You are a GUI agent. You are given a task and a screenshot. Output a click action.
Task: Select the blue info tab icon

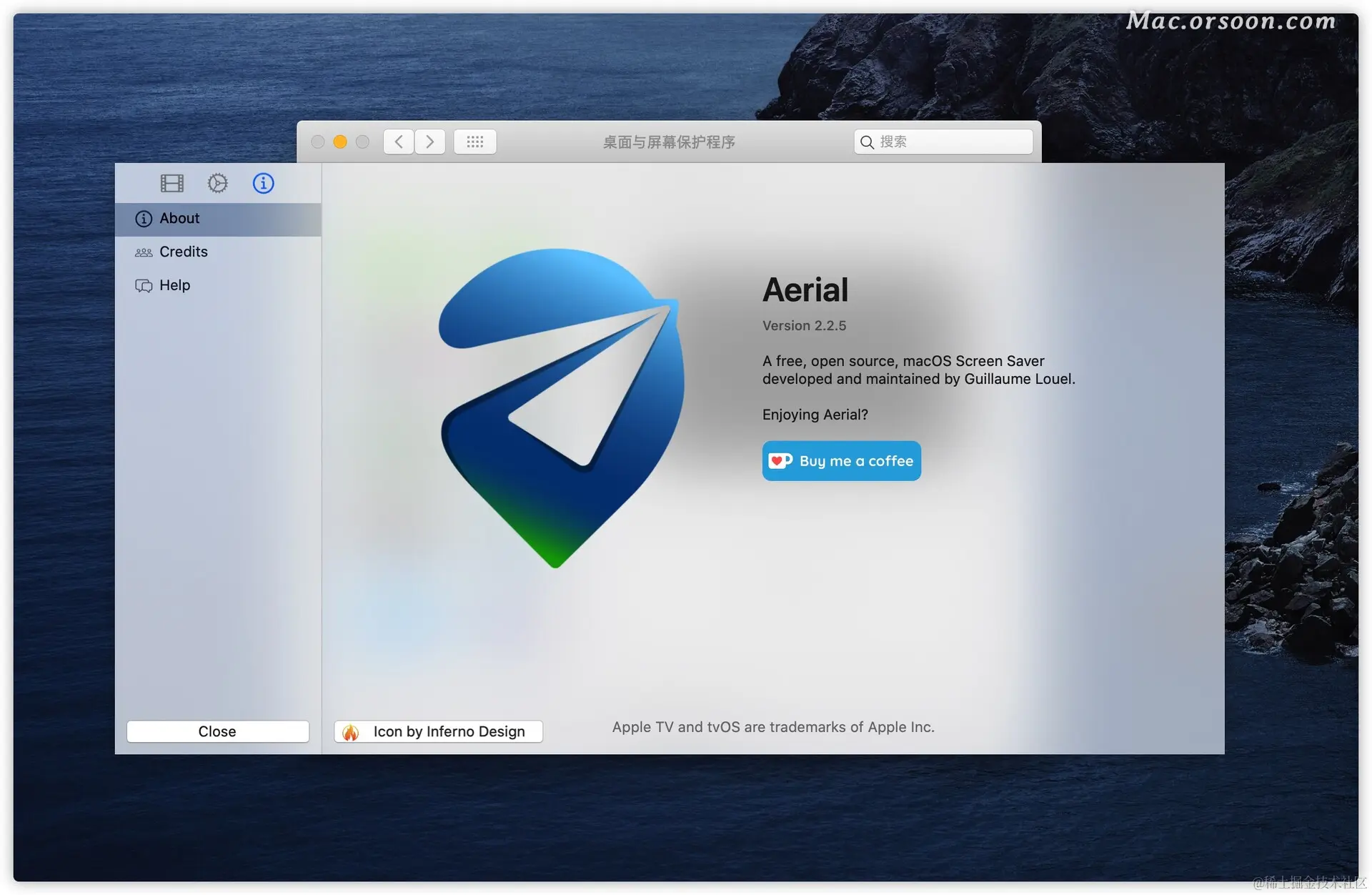263,184
